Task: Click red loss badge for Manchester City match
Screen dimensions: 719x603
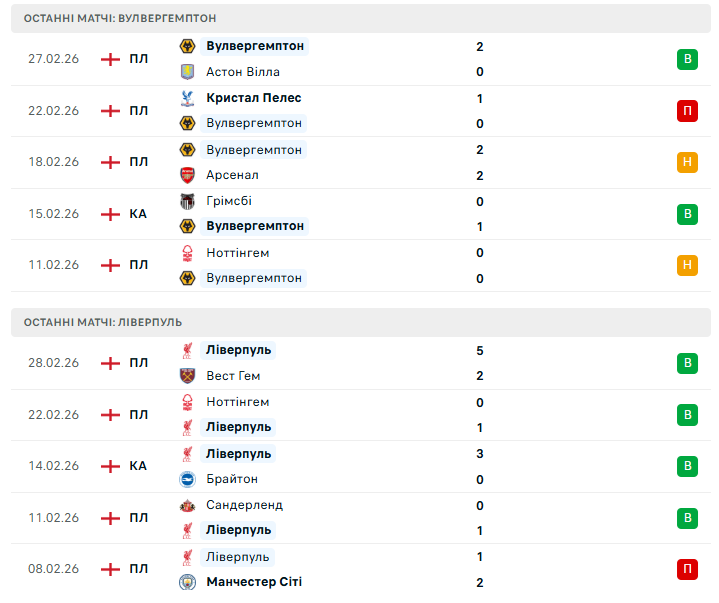Action: tap(687, 569)
